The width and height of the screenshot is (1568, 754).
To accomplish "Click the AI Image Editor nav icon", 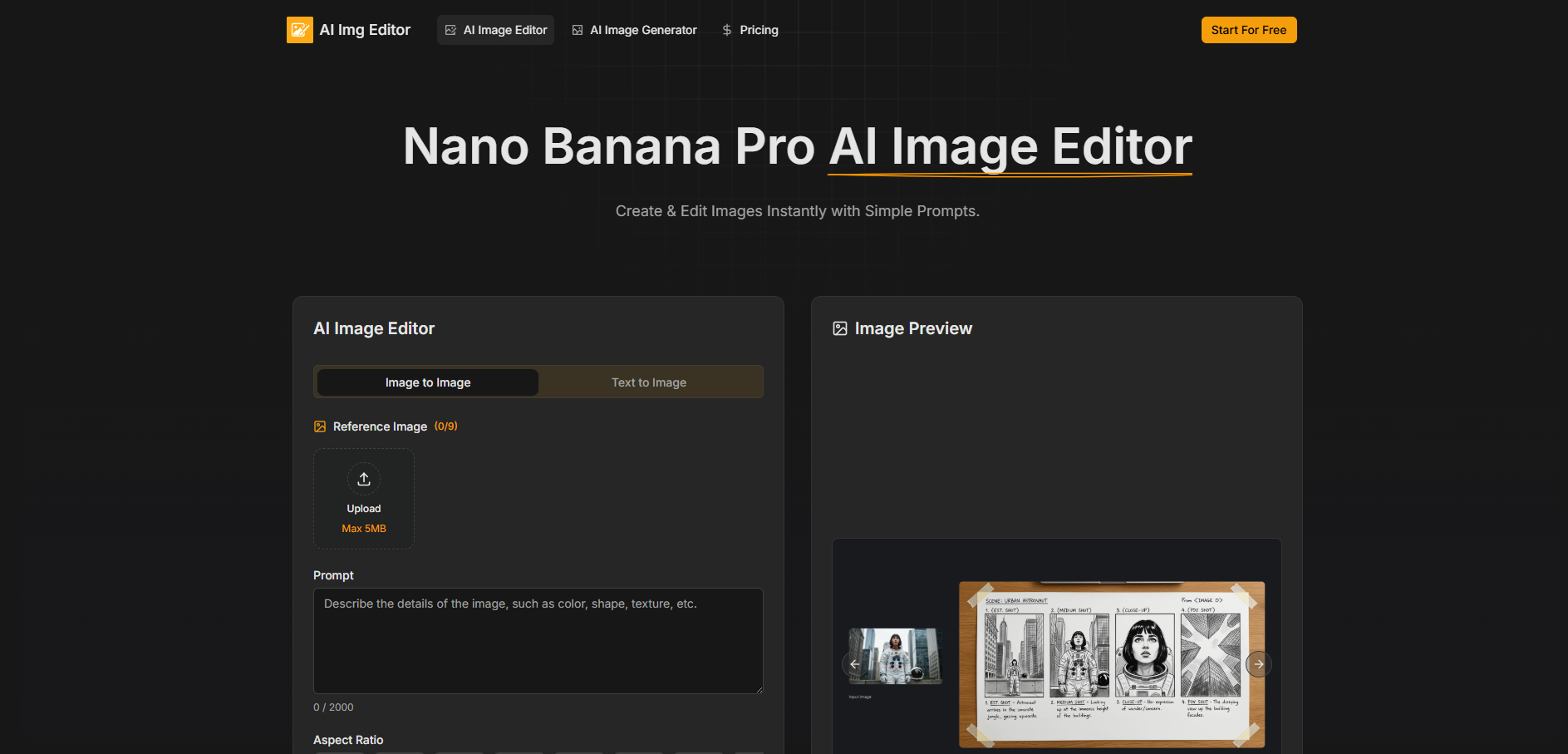I will point(450,29).
